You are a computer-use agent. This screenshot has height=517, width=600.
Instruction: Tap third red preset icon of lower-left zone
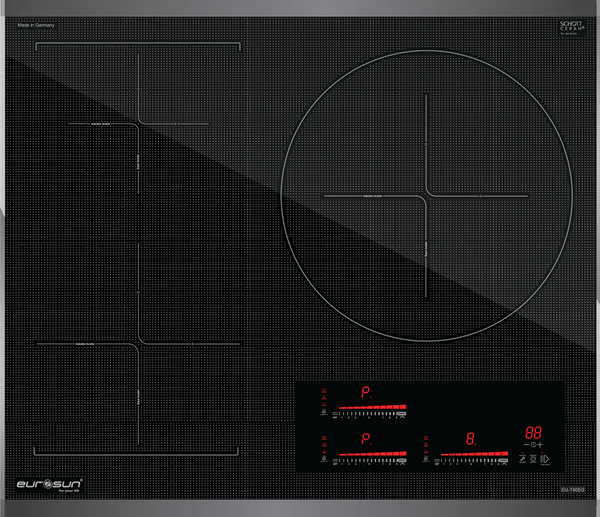tap(324, 451)
